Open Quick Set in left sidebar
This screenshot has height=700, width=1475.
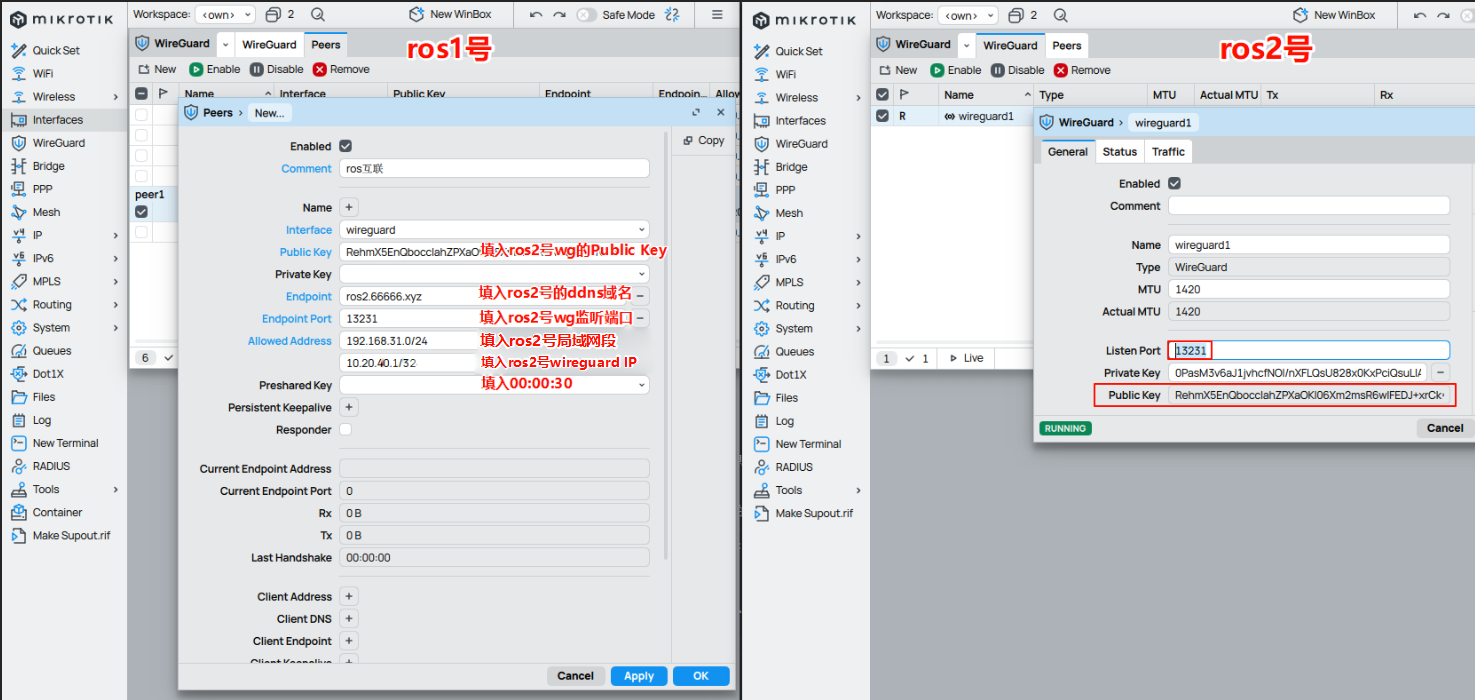point(56,50)
